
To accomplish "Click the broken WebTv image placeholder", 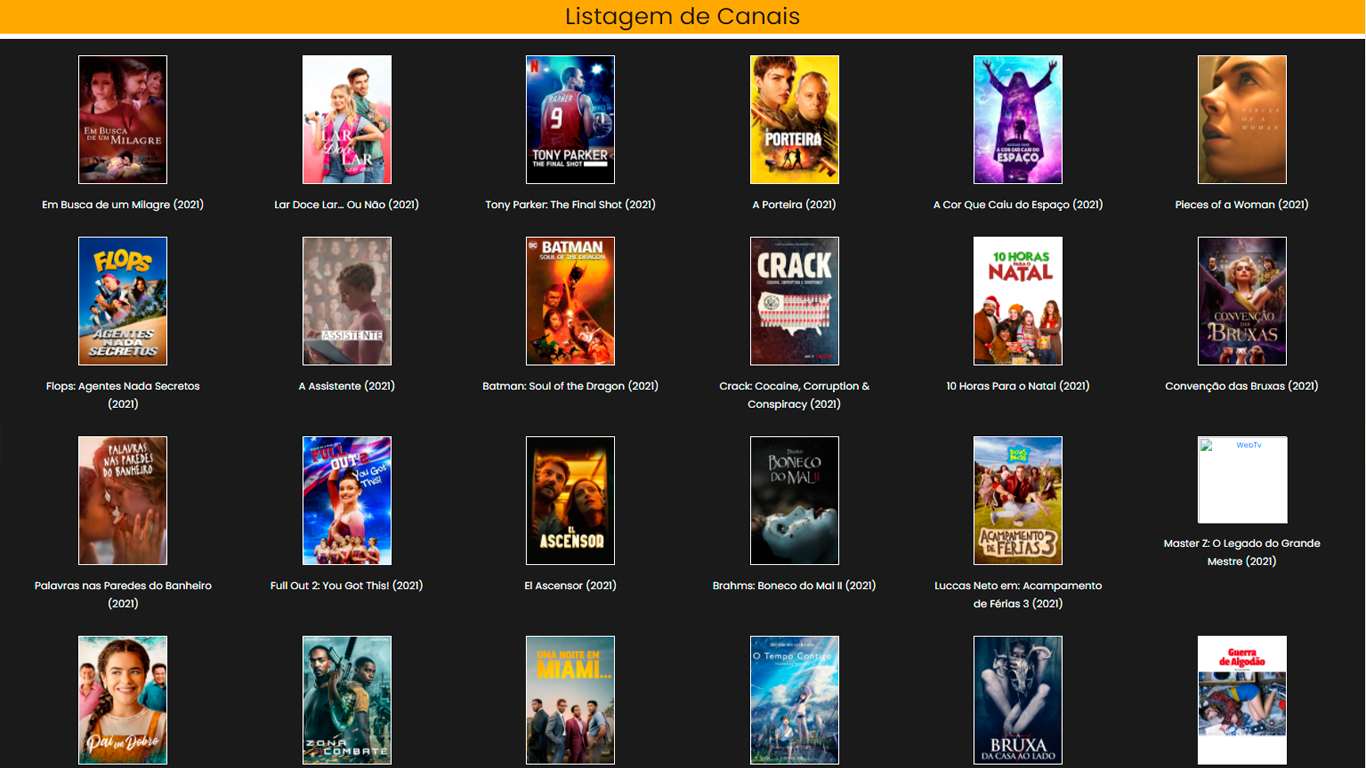I will click(1242, 480).
